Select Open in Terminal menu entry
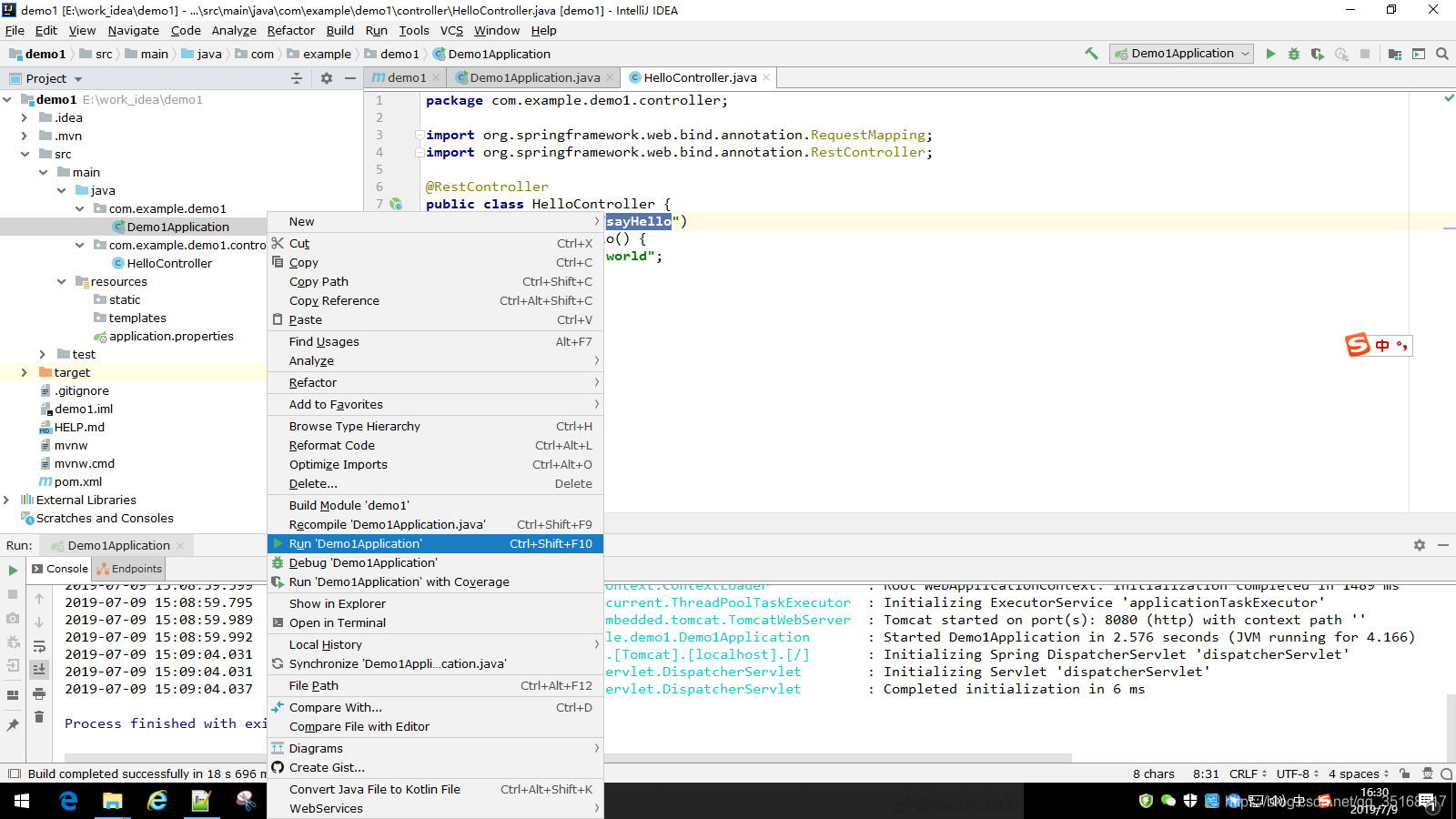The height and width of the screenshot is (819, 1456). (435, 622)
